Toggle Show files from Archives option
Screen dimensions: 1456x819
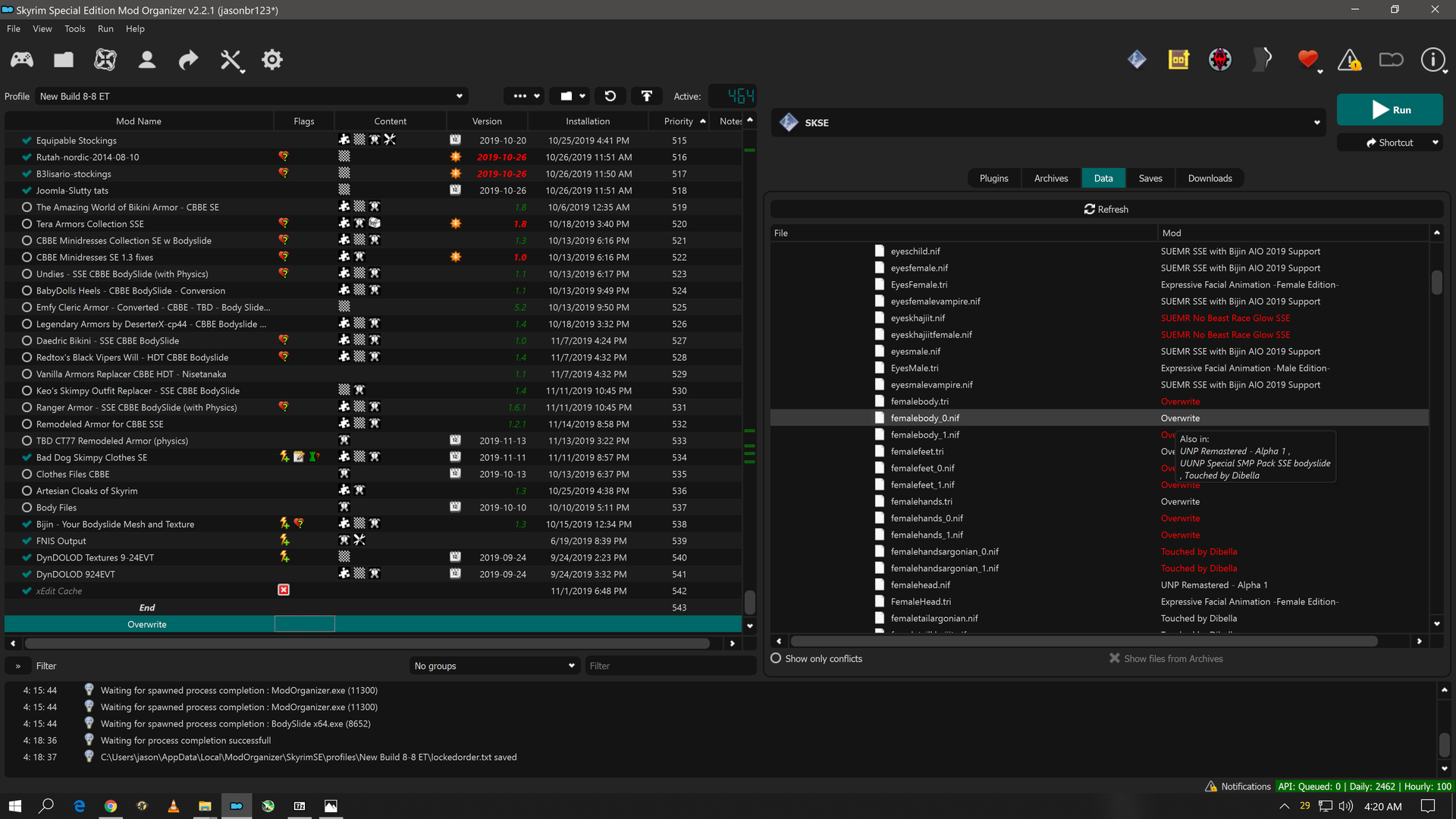1166,658
